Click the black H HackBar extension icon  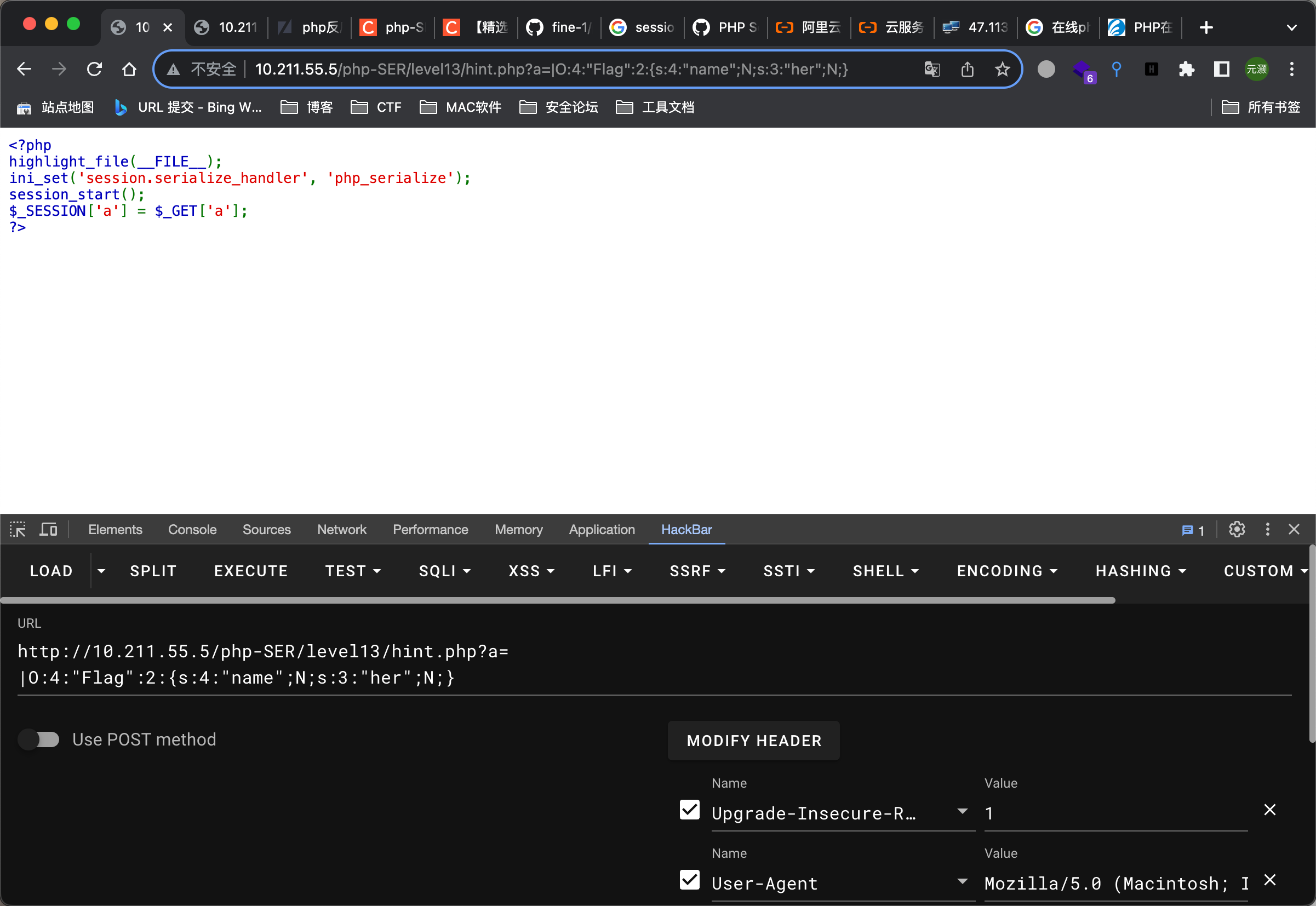point(1151,69)
